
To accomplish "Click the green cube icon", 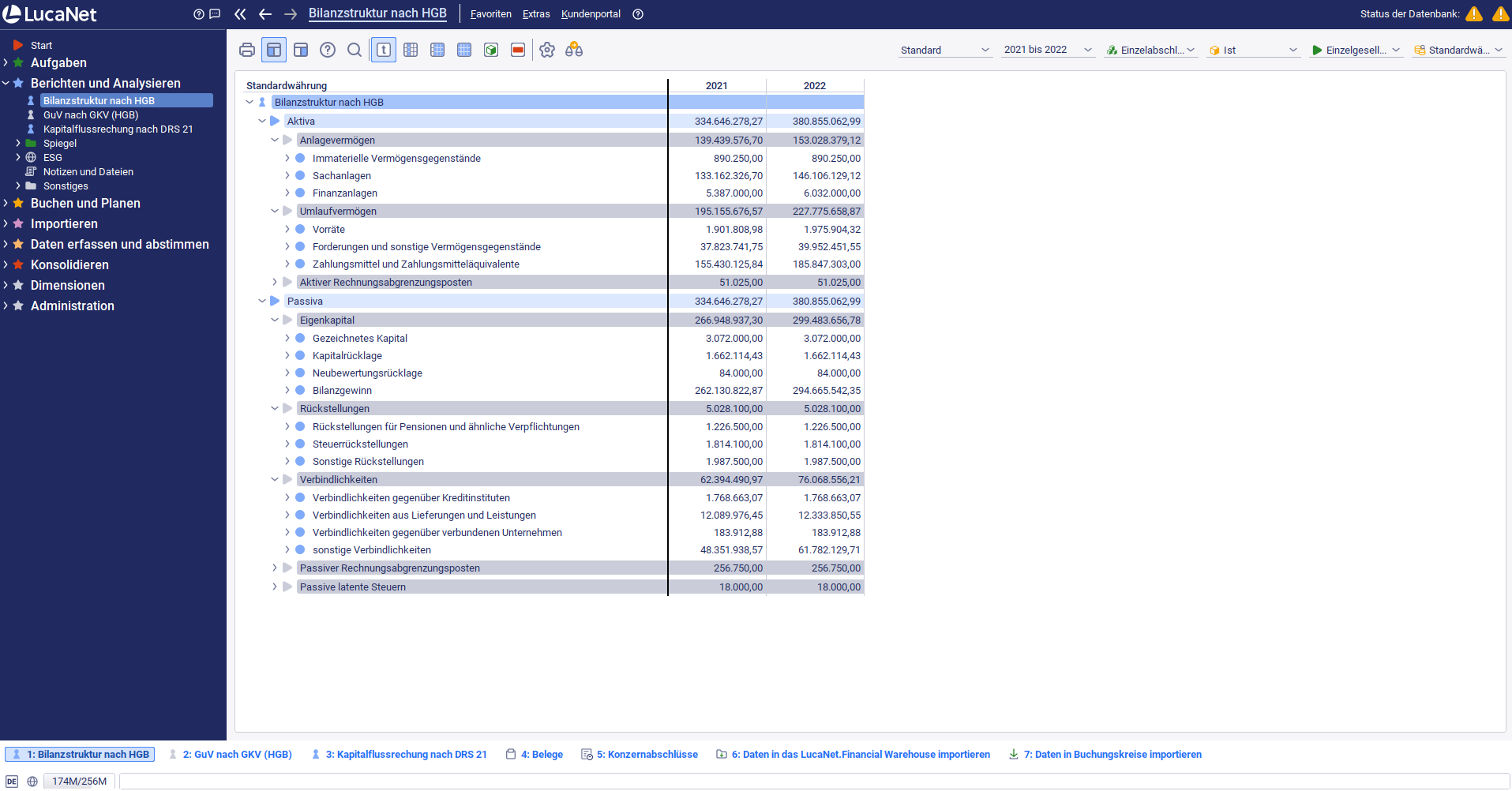I will click(x=491, y=50).
